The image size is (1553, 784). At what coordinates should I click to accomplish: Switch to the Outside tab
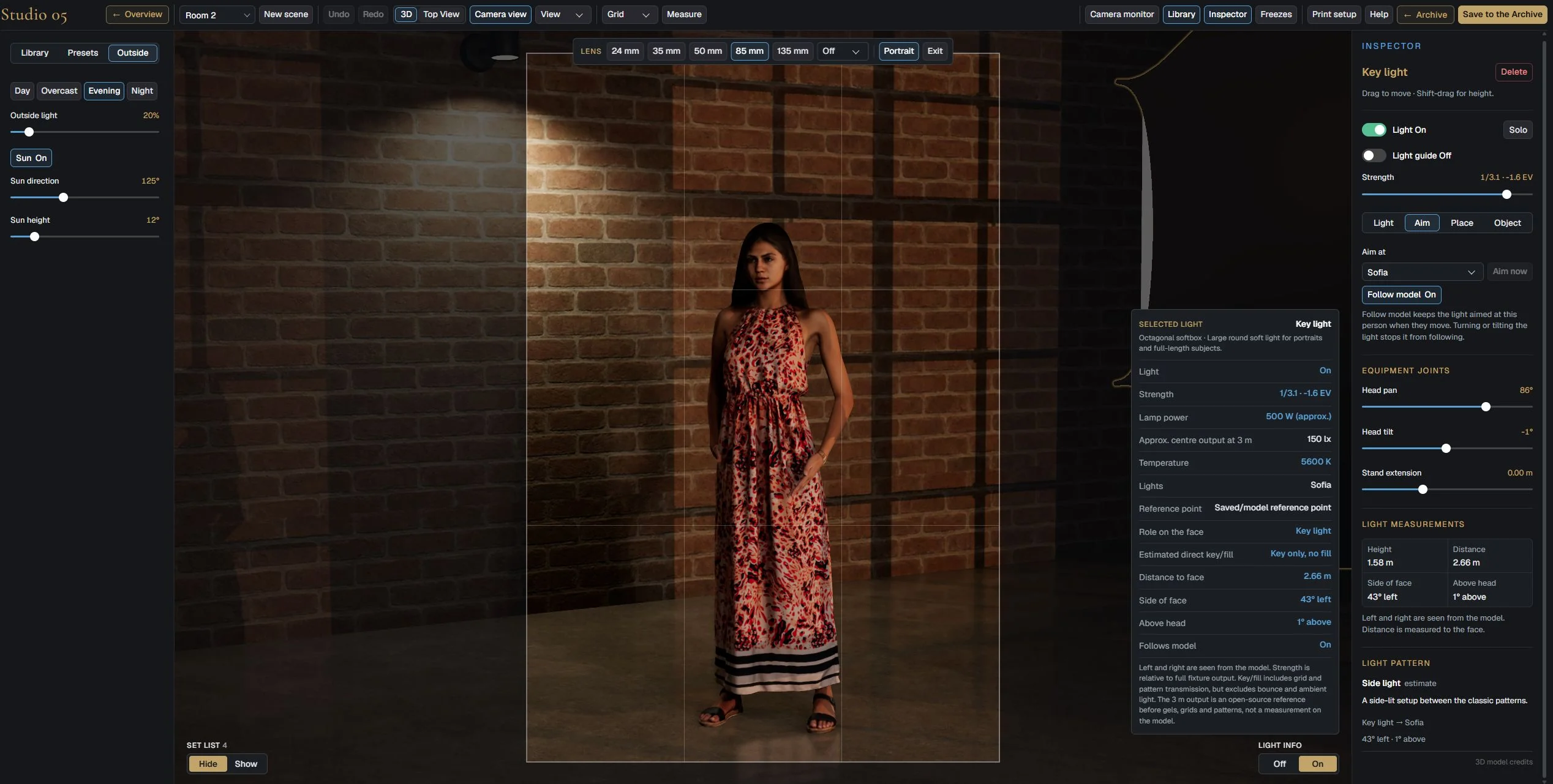coord(133,53)
